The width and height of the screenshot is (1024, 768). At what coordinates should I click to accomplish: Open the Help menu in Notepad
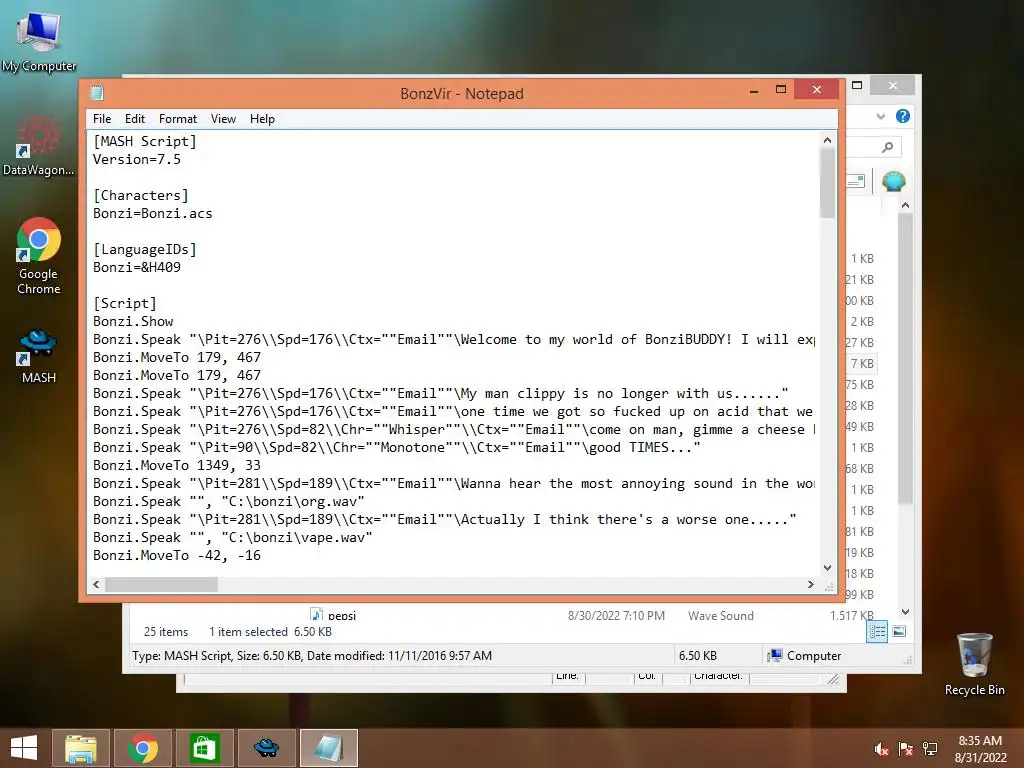click(262, 119)
